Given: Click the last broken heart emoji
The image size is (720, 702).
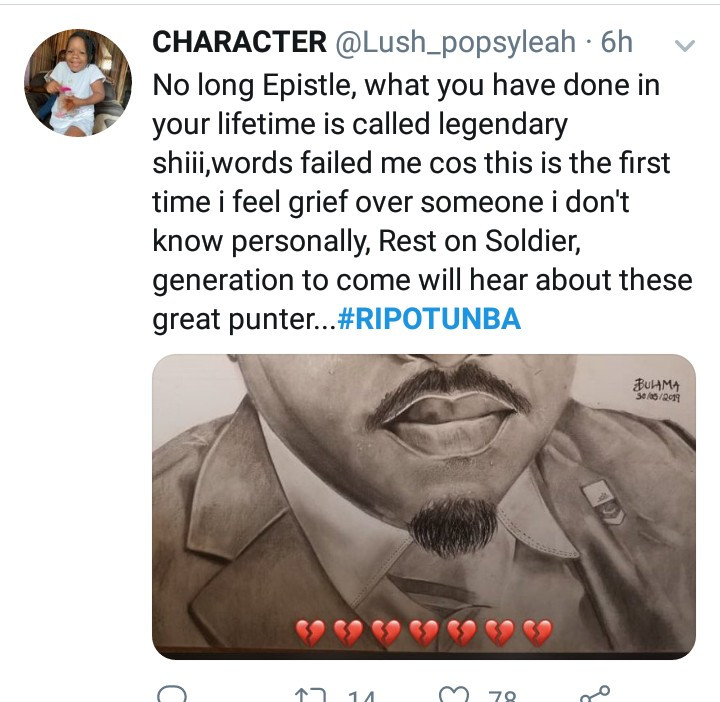Looking at the screenshot, I should 538,633.
